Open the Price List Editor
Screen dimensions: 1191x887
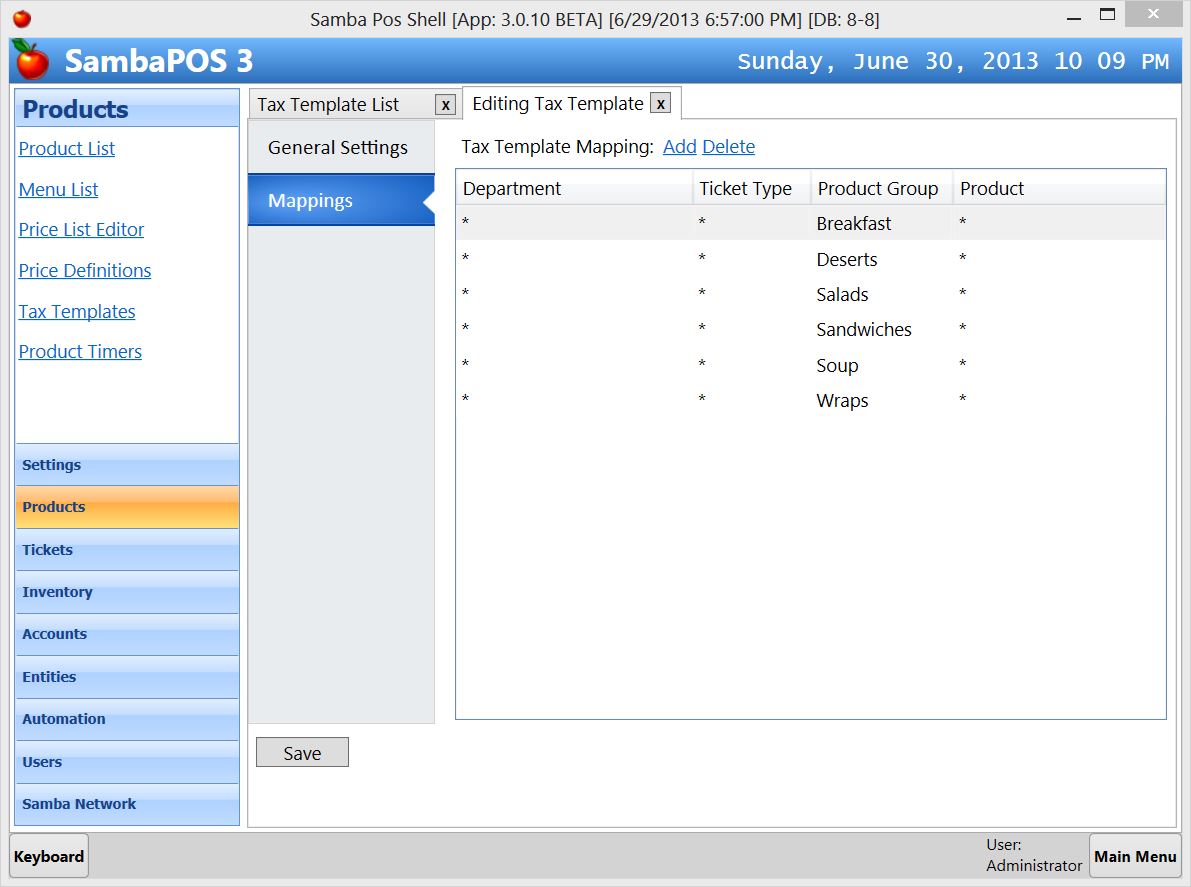point(81,229)
